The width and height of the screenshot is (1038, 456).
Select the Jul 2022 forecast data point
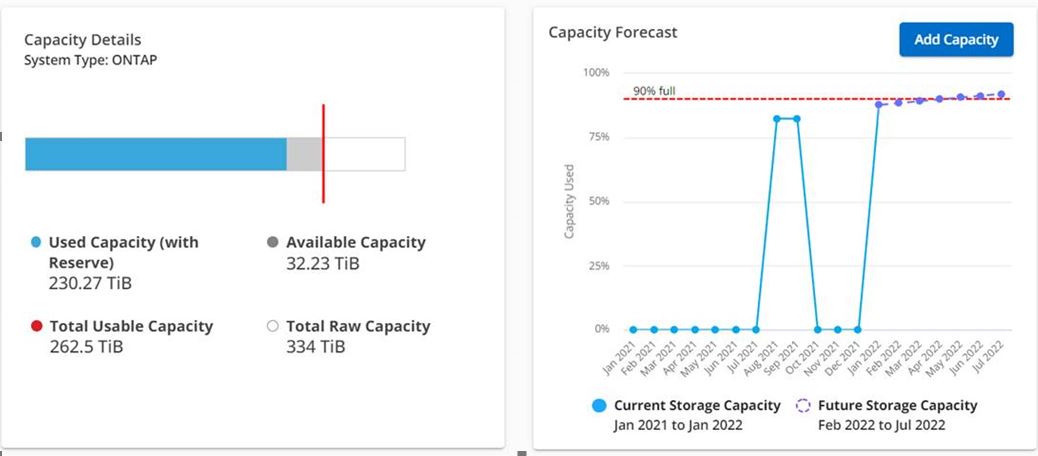[1001, 94]
